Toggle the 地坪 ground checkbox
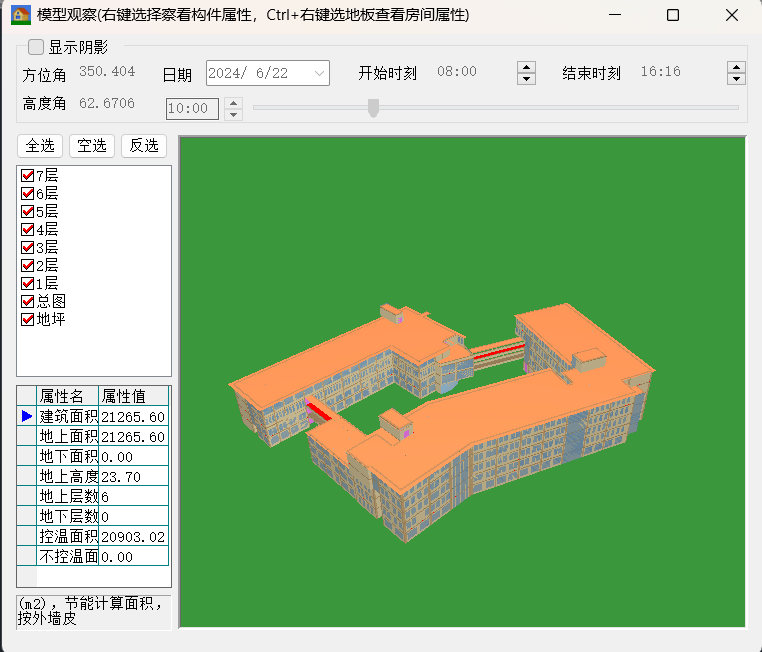 pos(28,319)
